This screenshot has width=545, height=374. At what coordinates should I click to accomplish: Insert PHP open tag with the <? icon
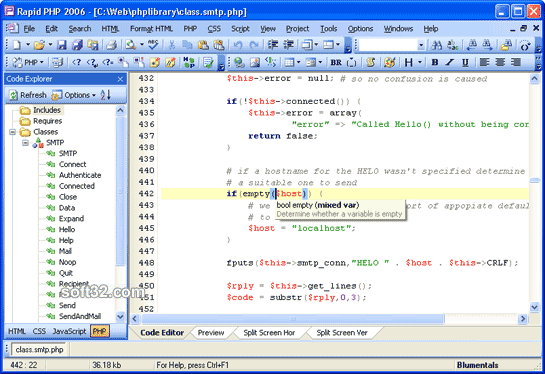pyautogui.click(x=76, y=63)
